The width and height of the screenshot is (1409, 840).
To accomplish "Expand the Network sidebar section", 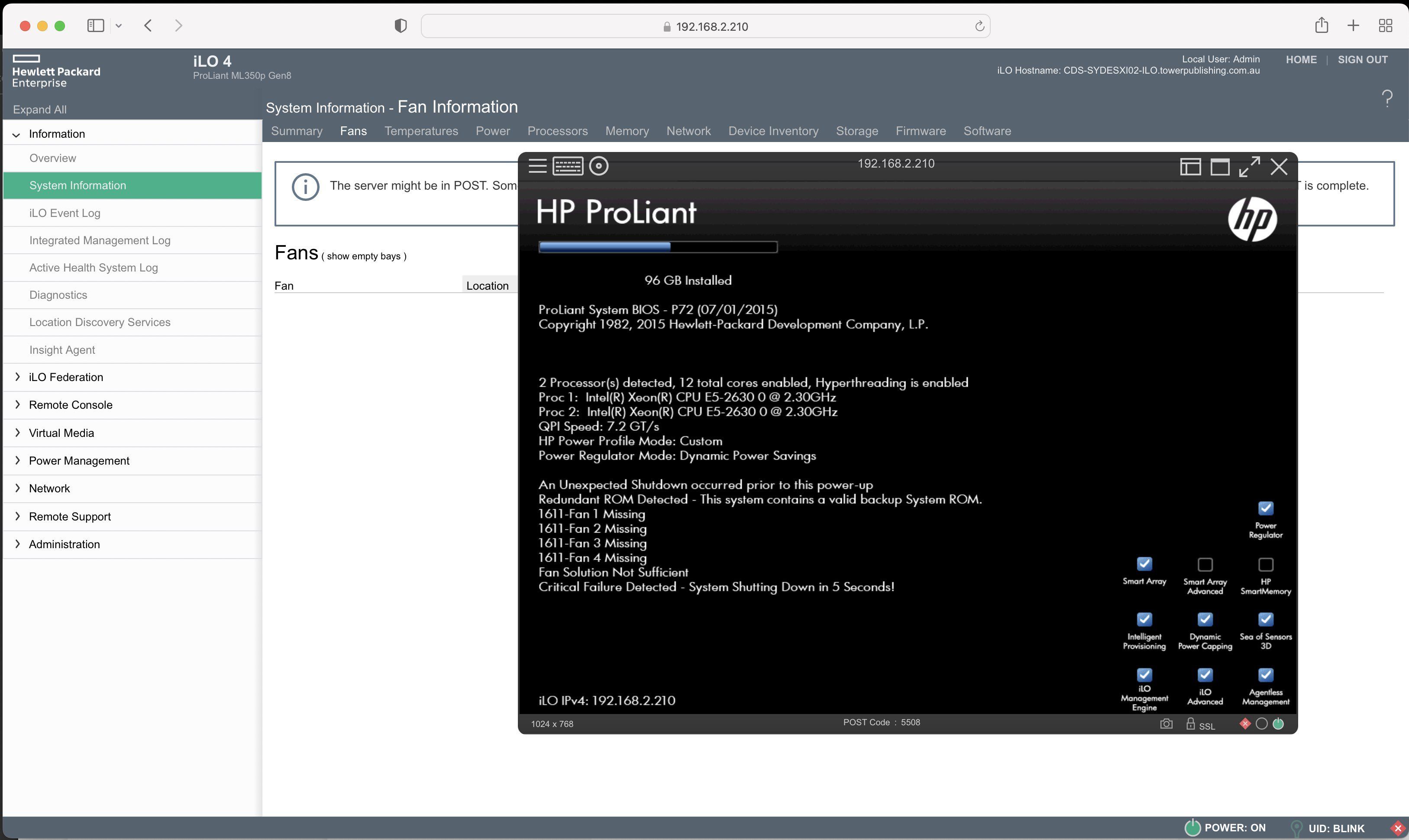I will click(x=17, y=488).
